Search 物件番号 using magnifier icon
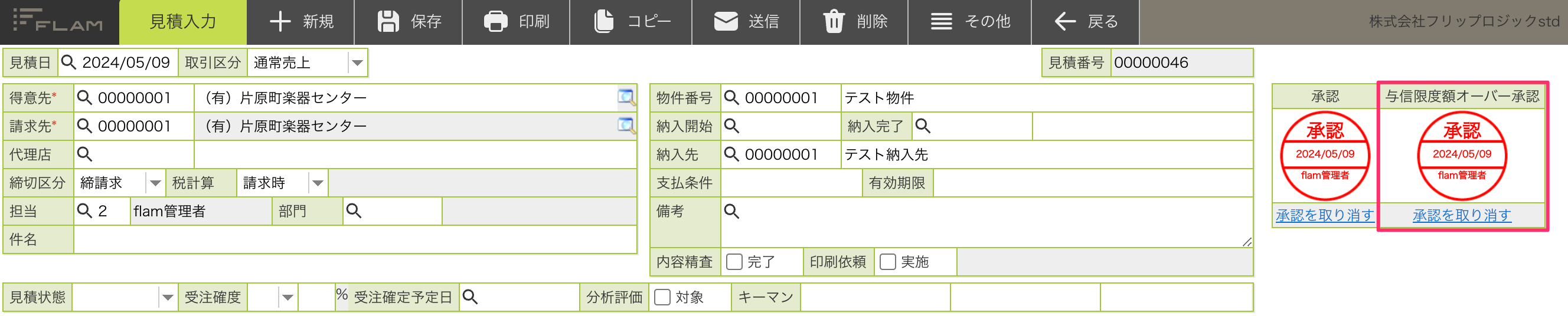Viewport: 1568px width, 316px height. click(x=731, y=98)
